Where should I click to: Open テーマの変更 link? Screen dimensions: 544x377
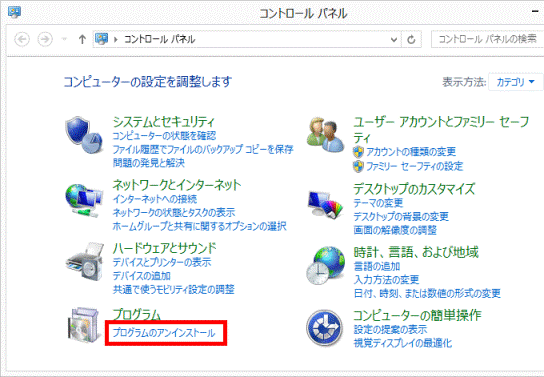378,203
